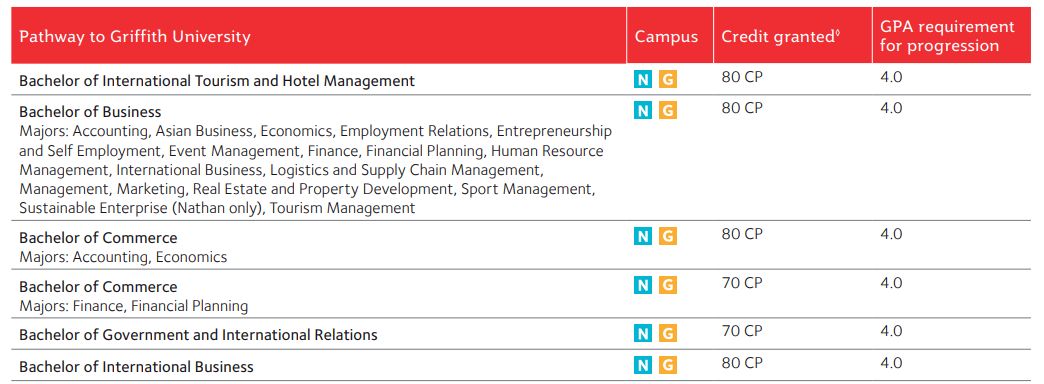Image resolution: width=1044 pixels, height=384 pixels.
Task: Select the Bachelor of Business title
Action: click(x=90, y=111)
